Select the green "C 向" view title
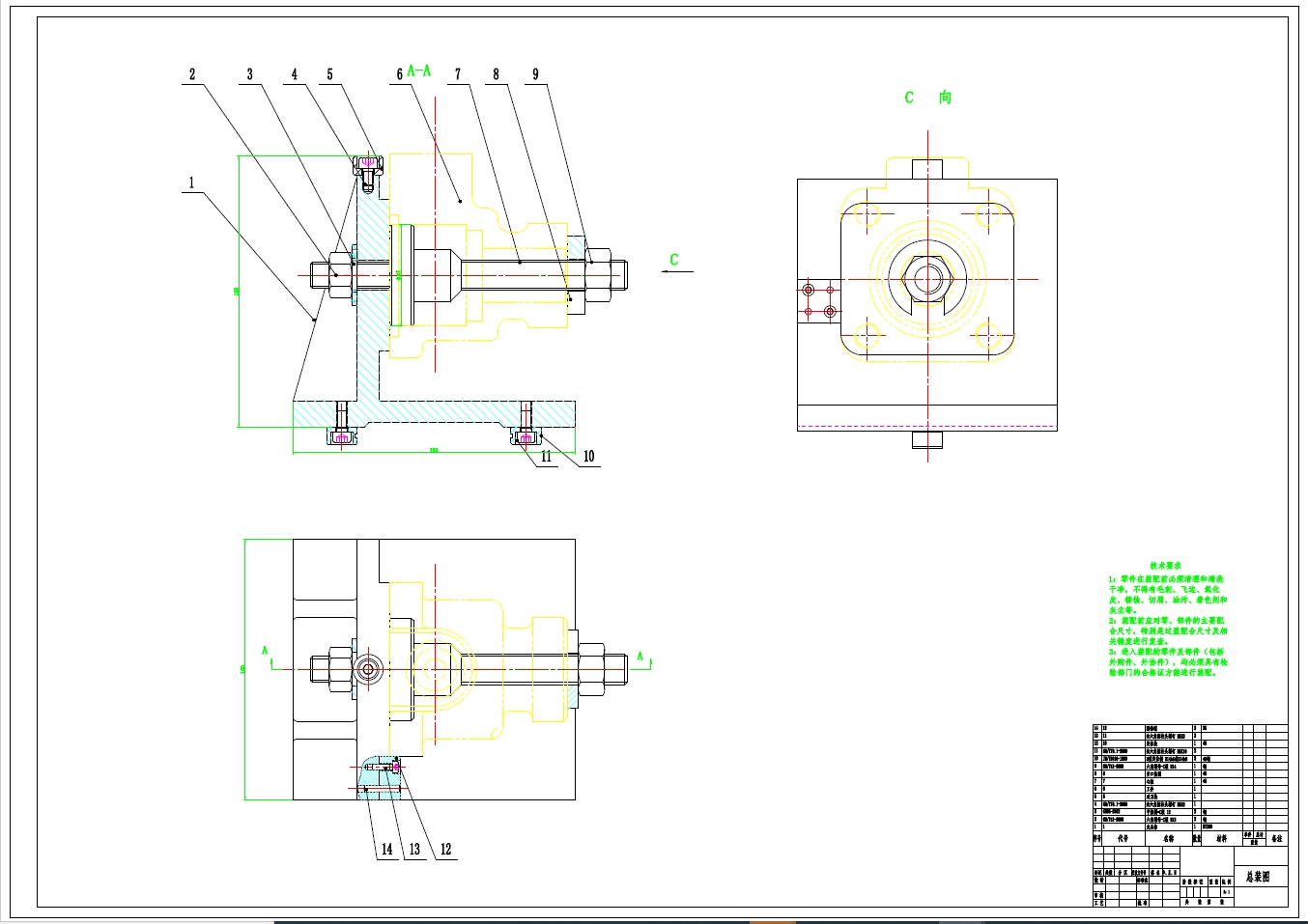 pyautogui.click(x=927, y=98)
